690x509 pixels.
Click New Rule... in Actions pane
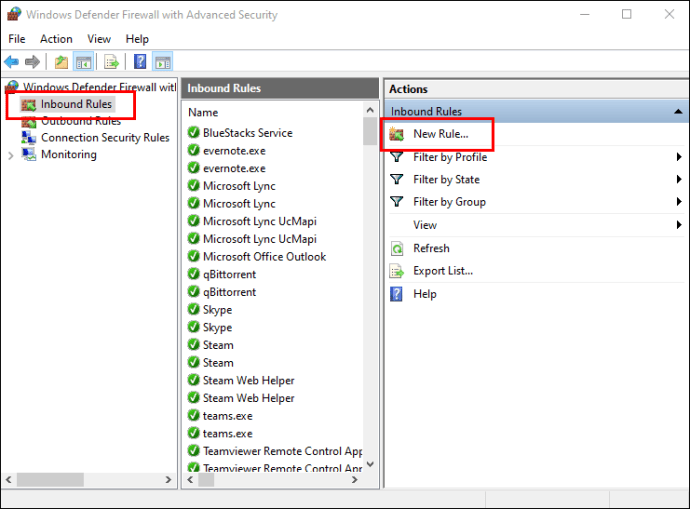point(440,134)
